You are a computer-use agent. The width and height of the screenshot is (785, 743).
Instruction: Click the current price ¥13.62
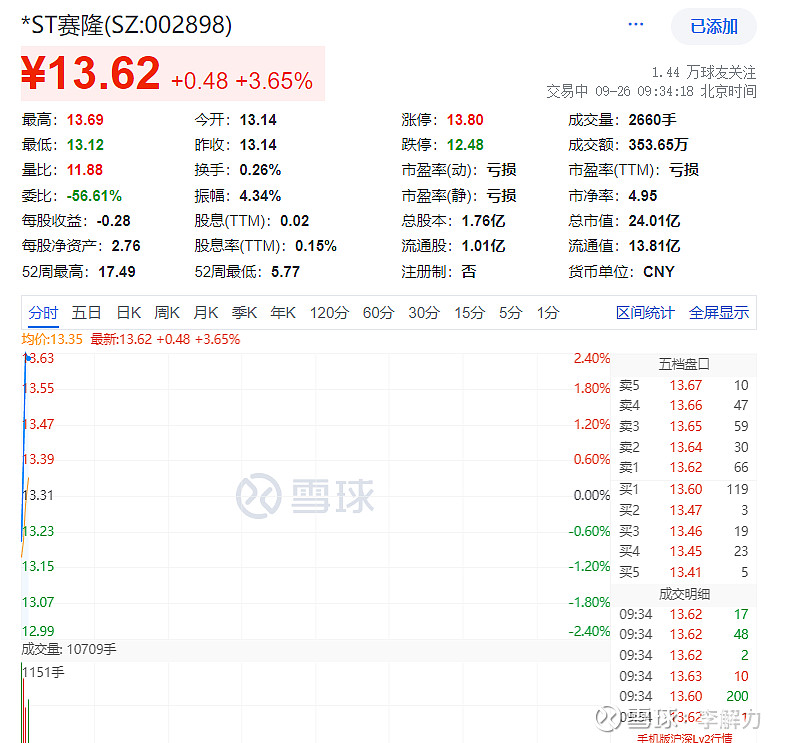(91, 73)
